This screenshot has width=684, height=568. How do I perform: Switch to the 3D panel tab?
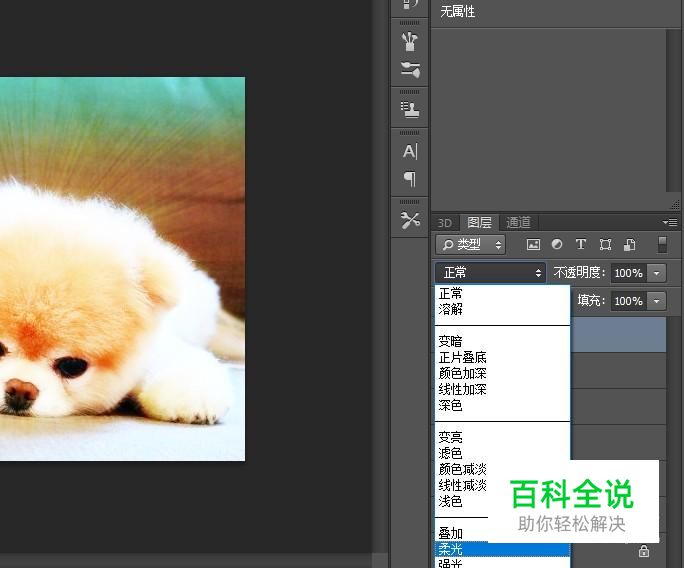coord(445,222)
